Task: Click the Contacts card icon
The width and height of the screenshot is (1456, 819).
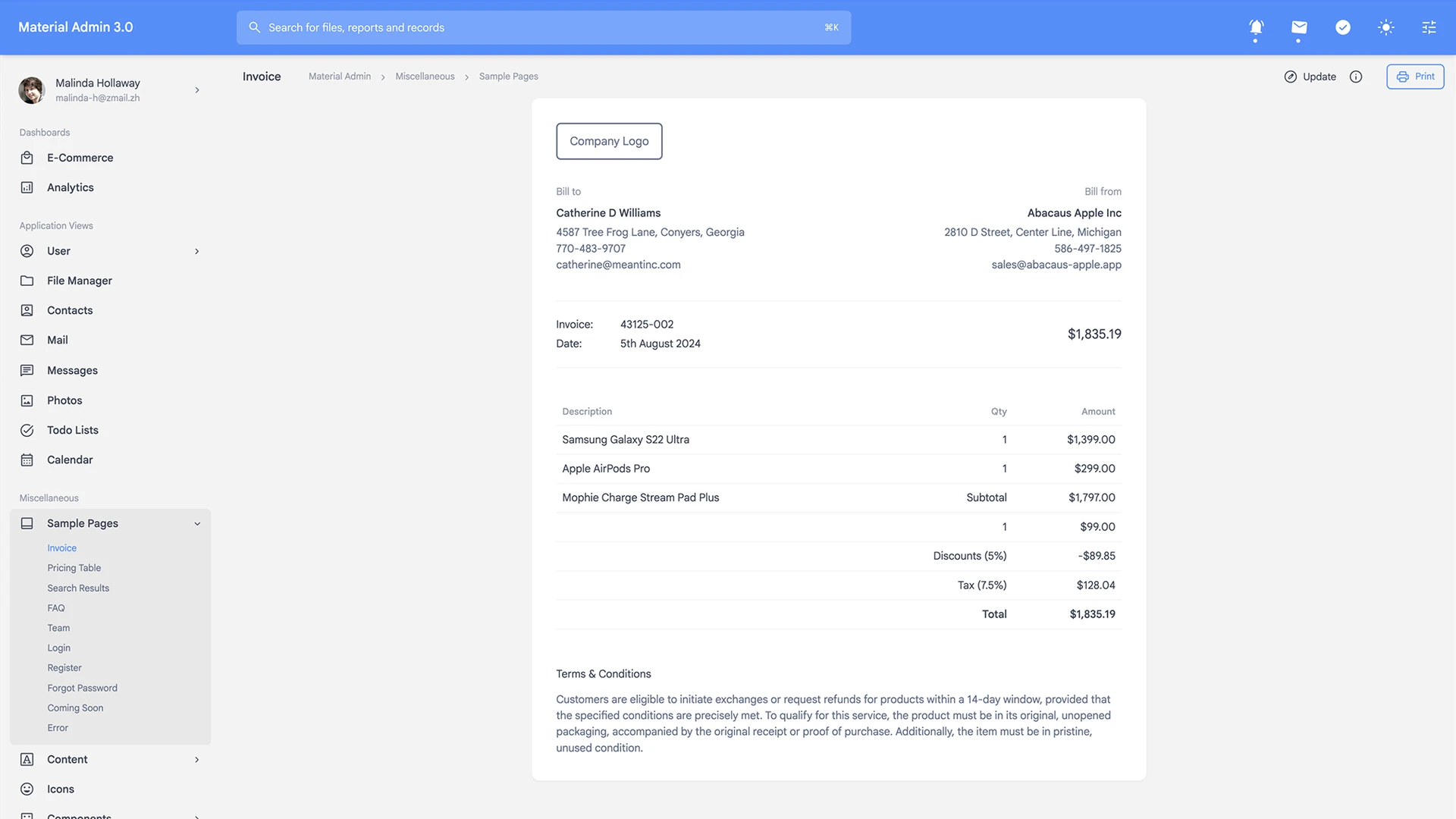Action: click(x=27, y=310)
